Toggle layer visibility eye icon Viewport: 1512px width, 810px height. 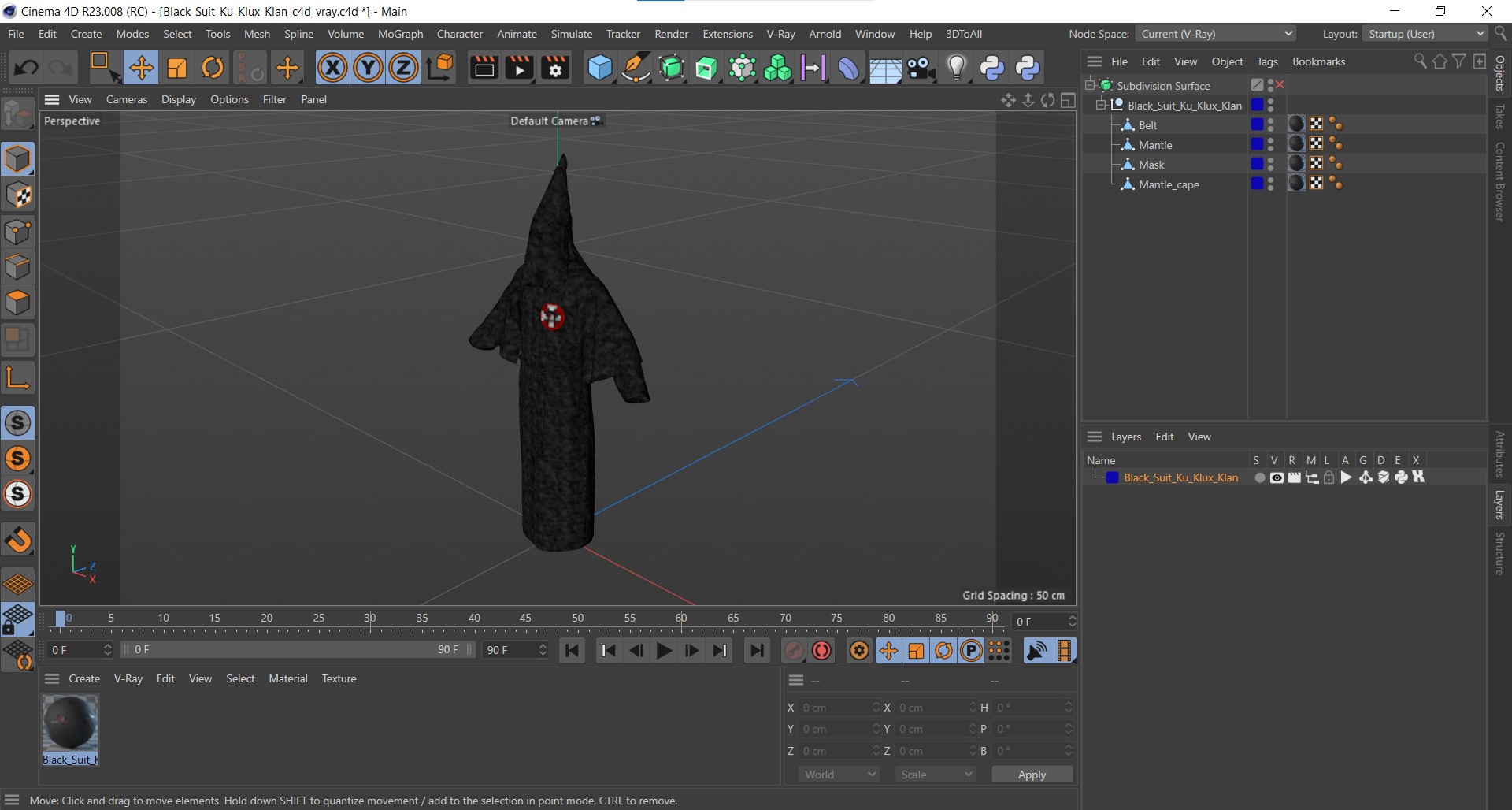coord(1277,477)
